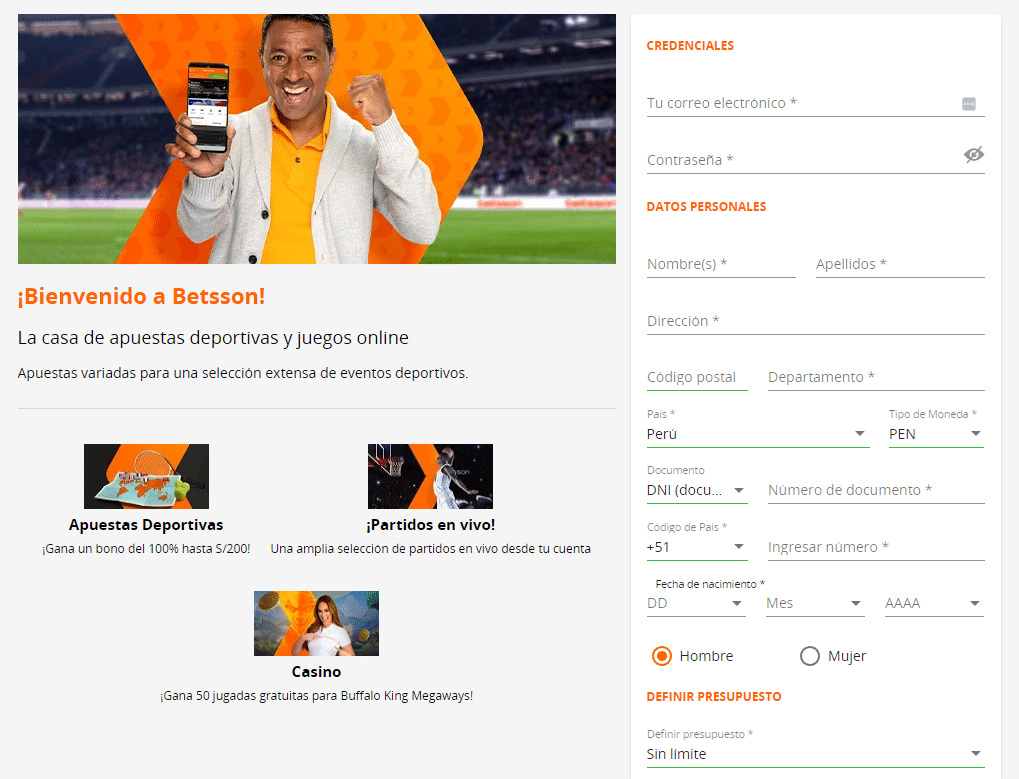Click the CREDENCIALES section heading
This screenshot has height=779, width=1019.
click(x=690, y=45)
